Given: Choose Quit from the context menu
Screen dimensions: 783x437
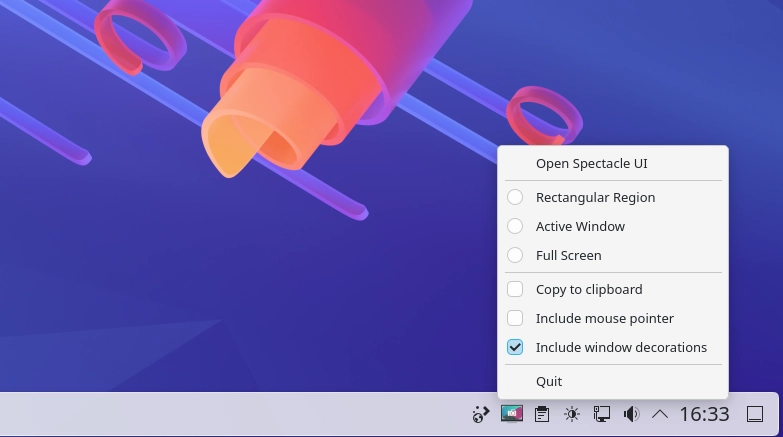Looking at the screenshot, I should coord(549,381).
